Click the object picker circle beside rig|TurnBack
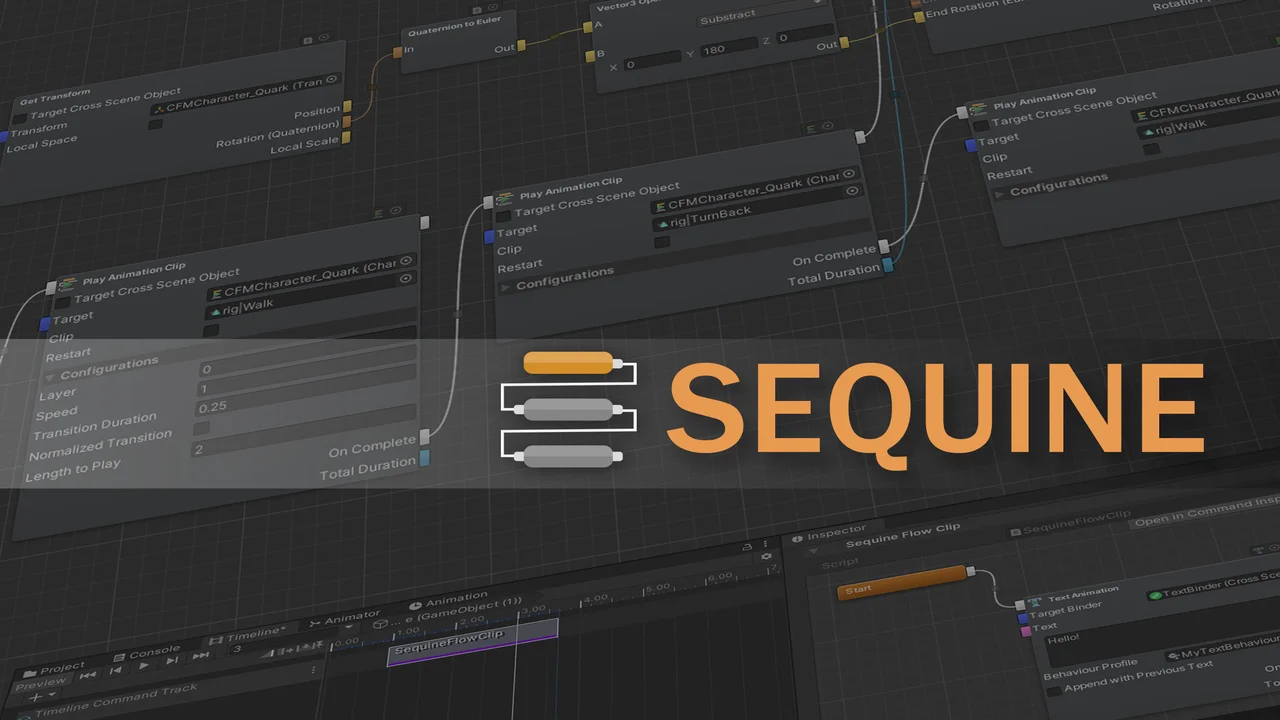The width and height of the screenshot is (1280, 720). tap(851, 190)
